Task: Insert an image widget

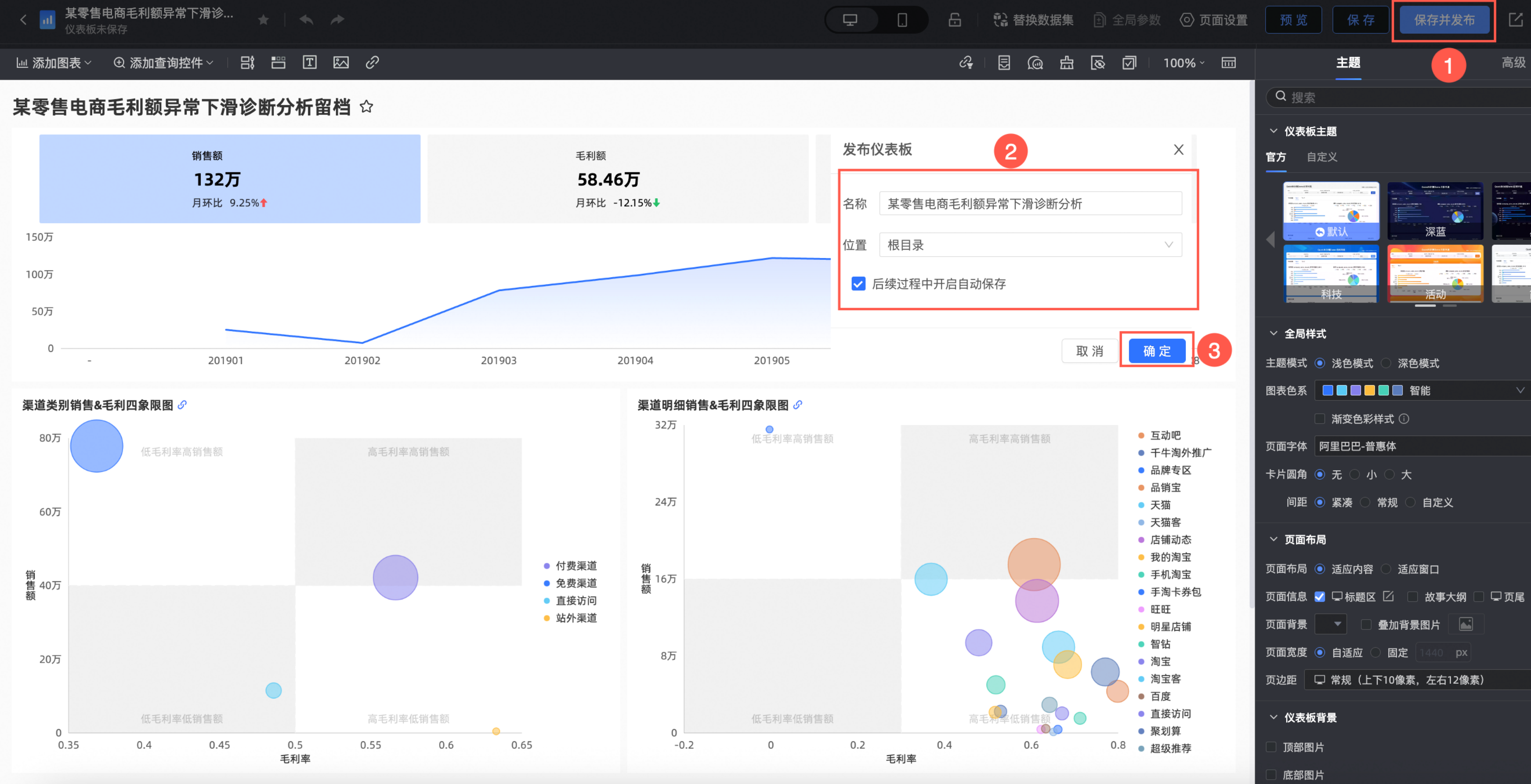Action: tap(341, 62)
